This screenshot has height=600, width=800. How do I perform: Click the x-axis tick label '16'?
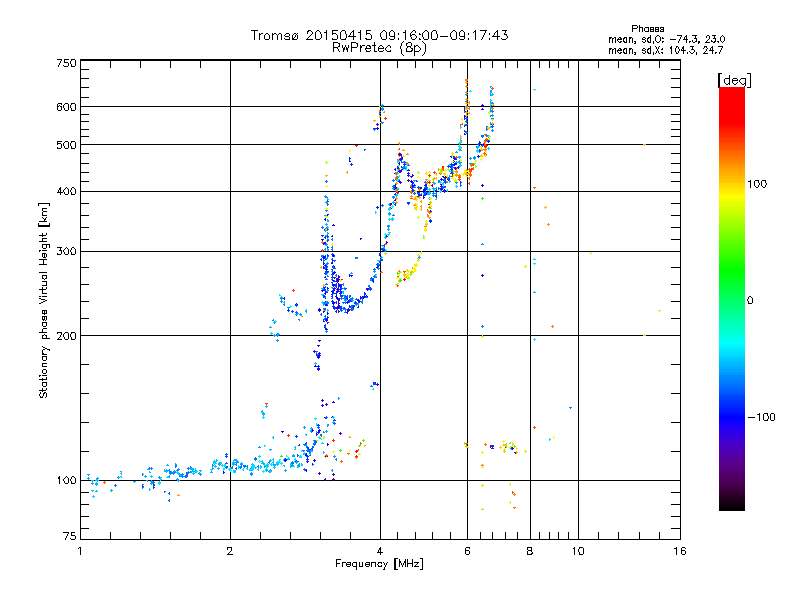click(x=680, y=552)
